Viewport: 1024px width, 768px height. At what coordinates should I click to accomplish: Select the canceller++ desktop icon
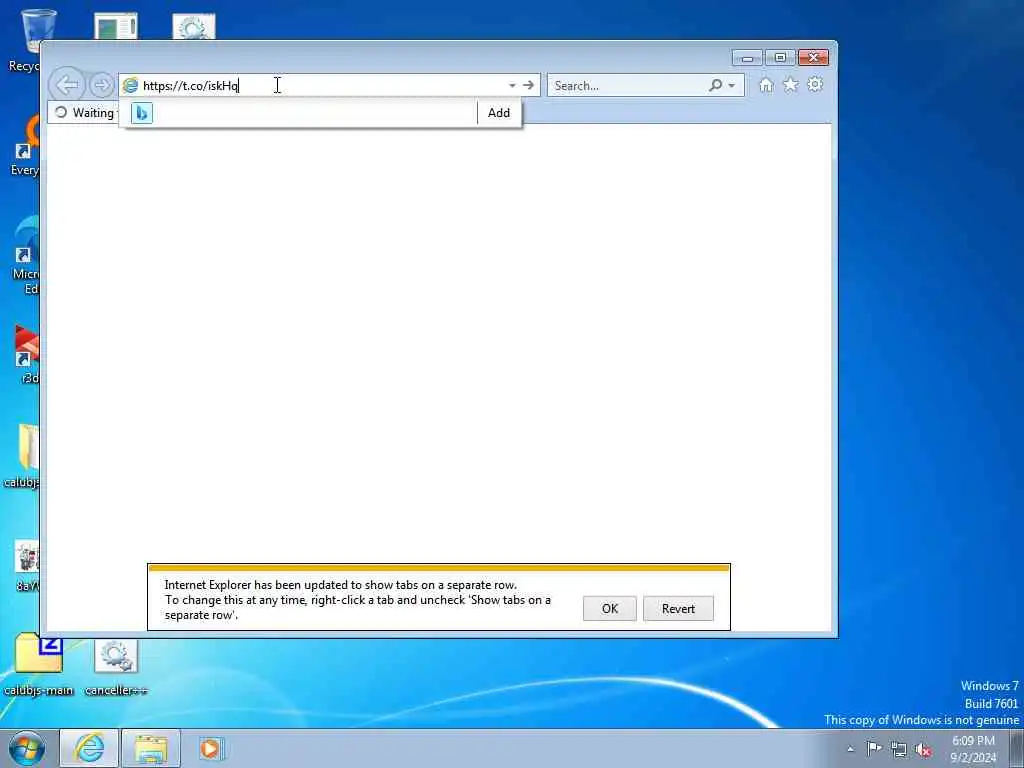(116, 667)
